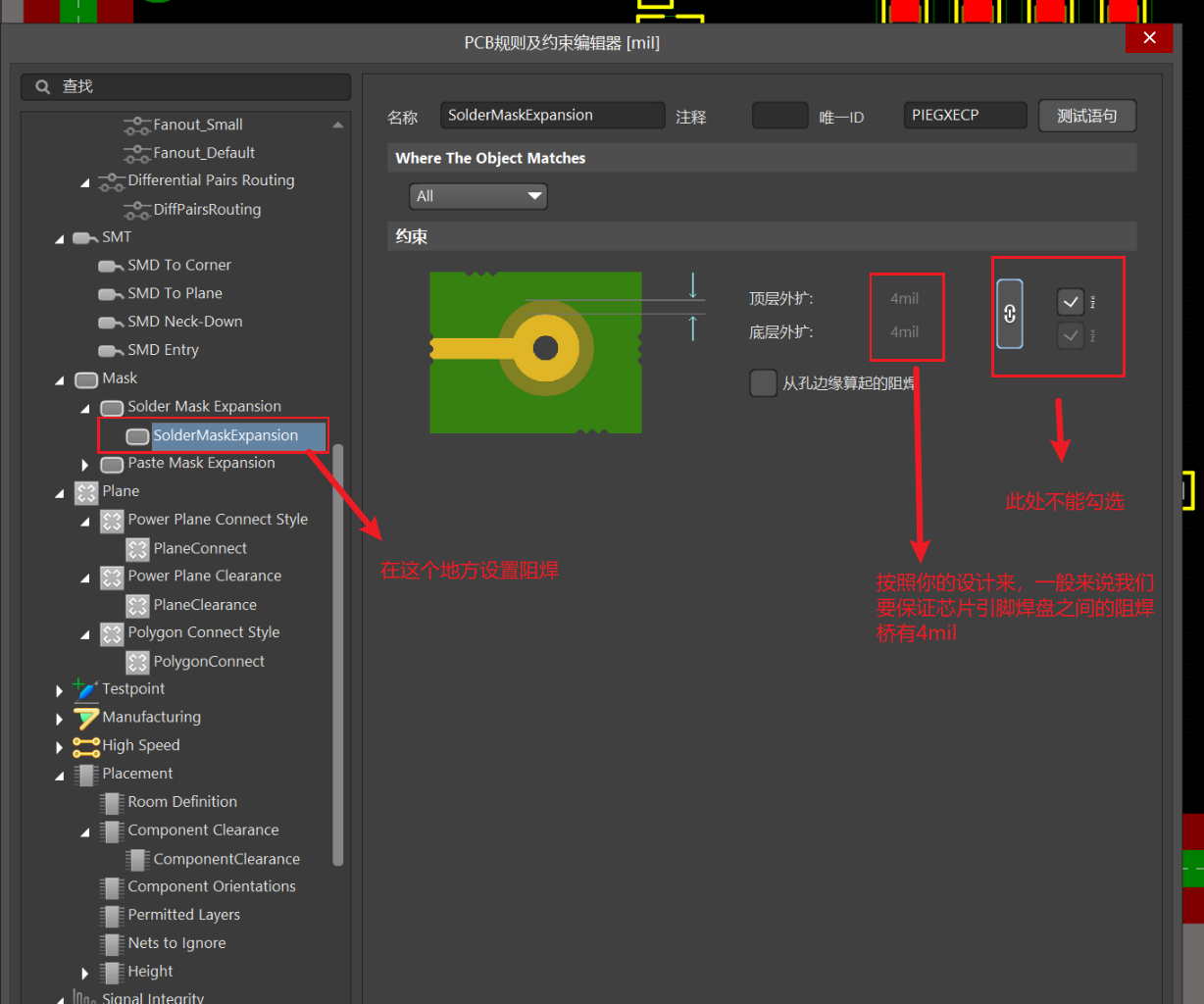Viewport: 1204px width, 1004px height.
Task: Collapse the Power Plane Clearance node
Action: 84,578
